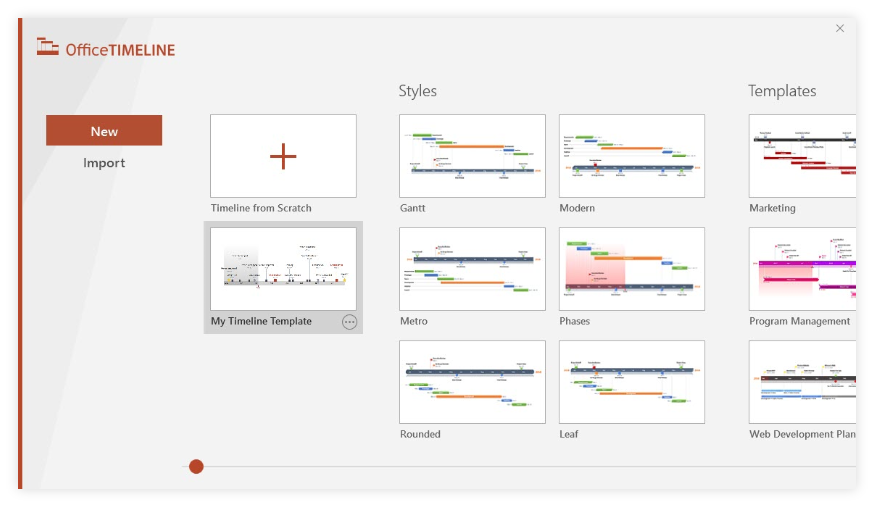Click the My Timeline Template label
Viewport: 874px width, 507px height.
(261, 321)
